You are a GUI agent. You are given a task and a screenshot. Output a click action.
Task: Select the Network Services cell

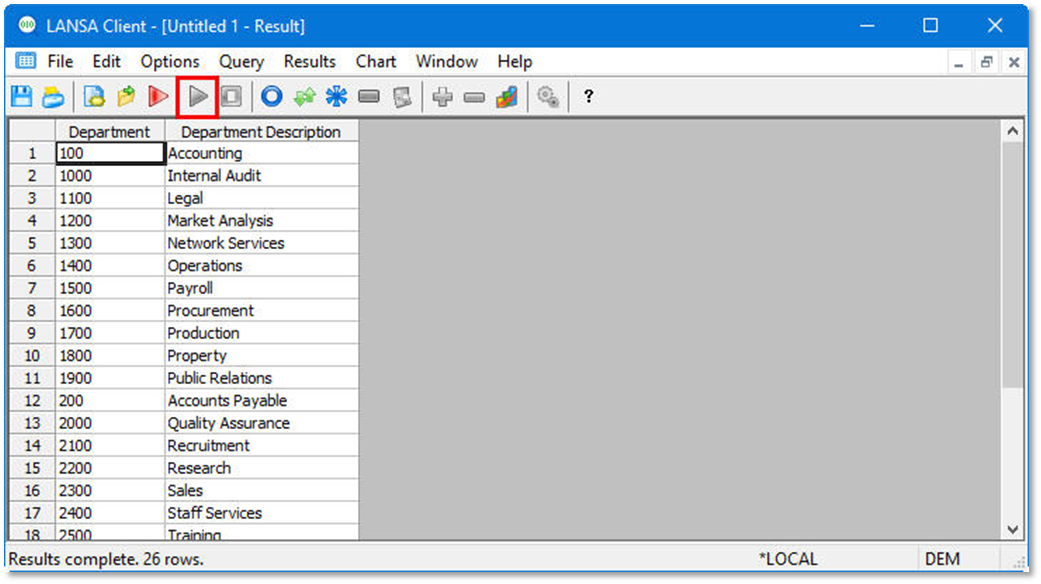tap(261, 243)
